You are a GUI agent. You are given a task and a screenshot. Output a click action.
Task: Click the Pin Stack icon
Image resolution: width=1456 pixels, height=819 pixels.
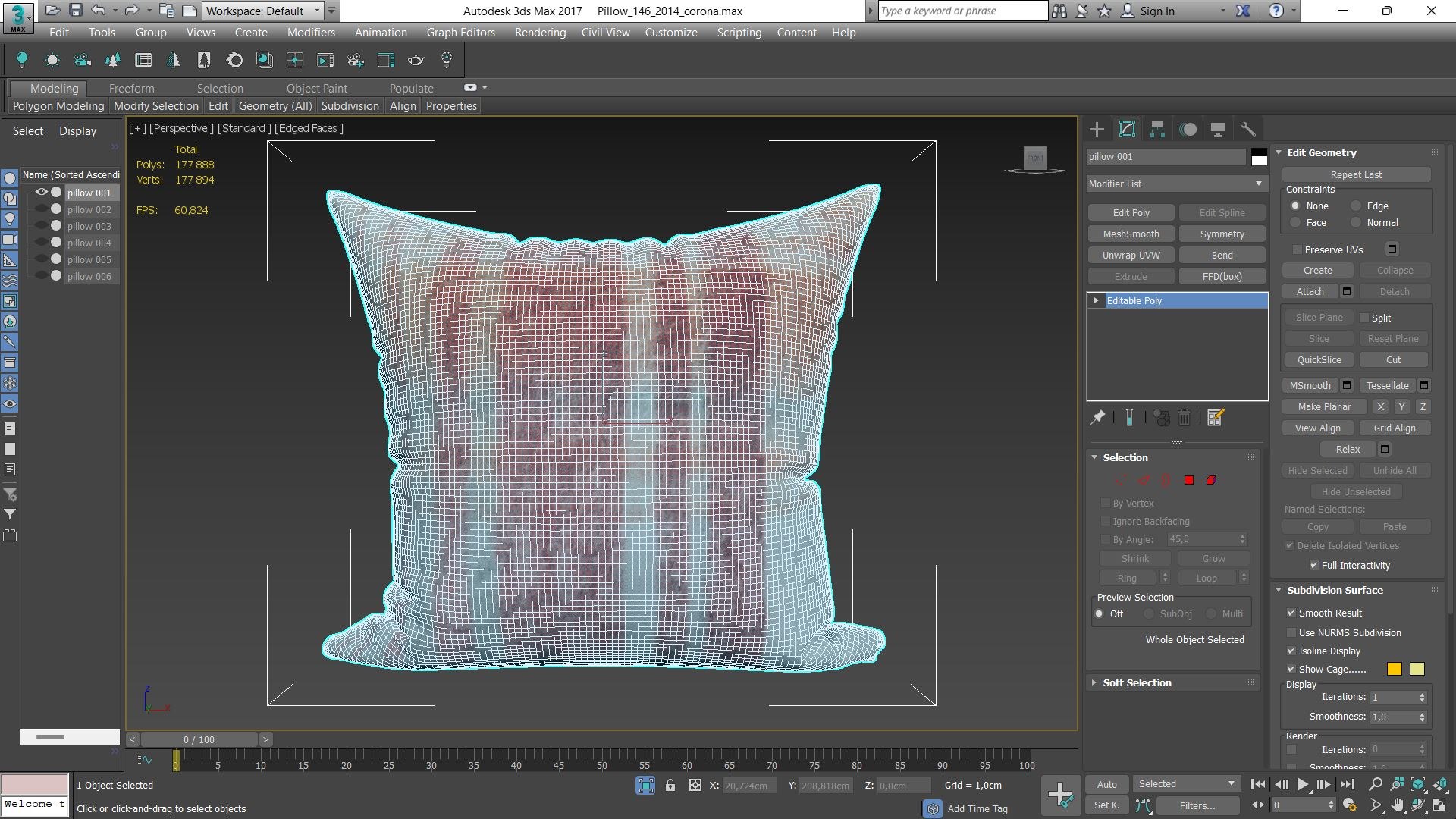[1097, 417]
